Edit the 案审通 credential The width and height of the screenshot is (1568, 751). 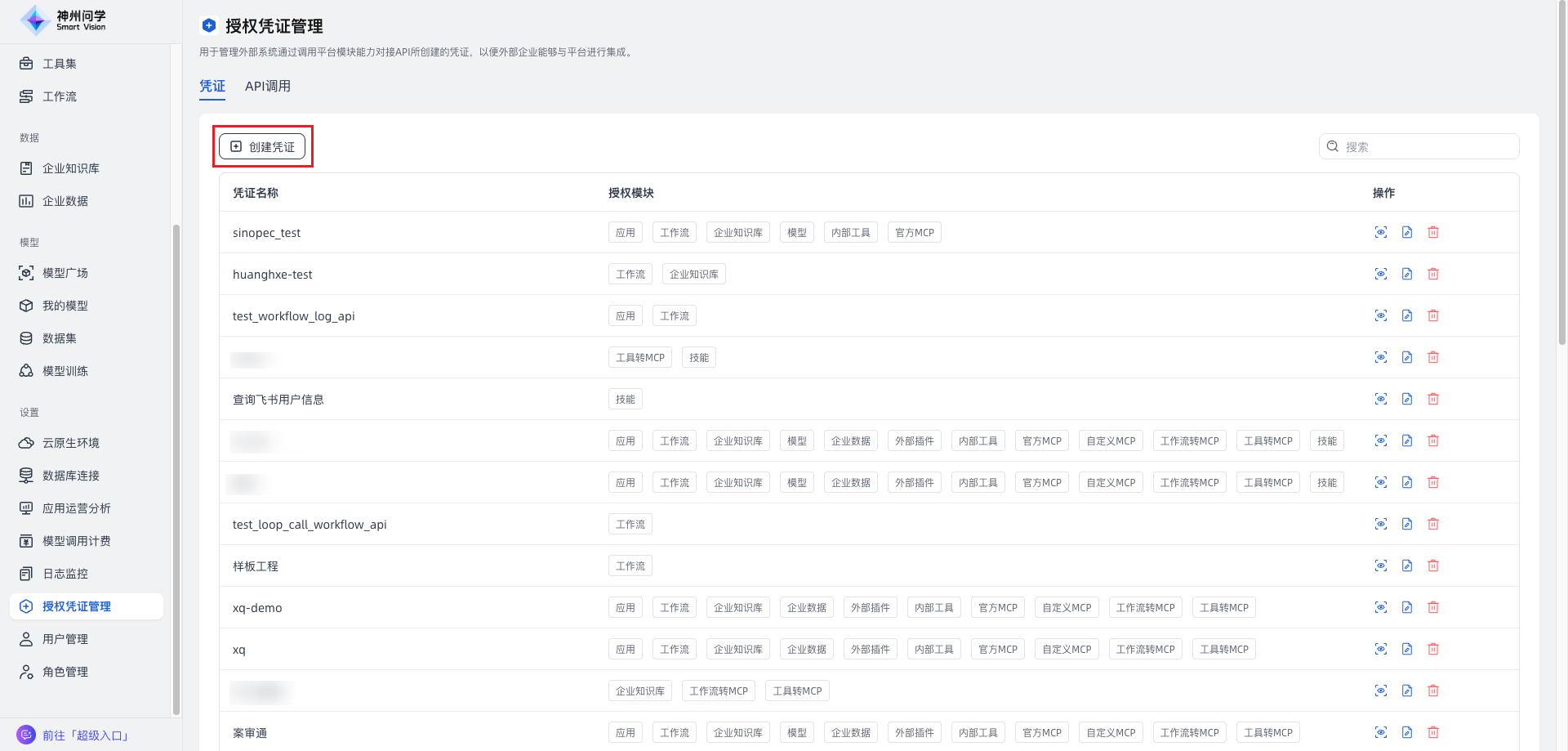click(x=1407, y=732)
